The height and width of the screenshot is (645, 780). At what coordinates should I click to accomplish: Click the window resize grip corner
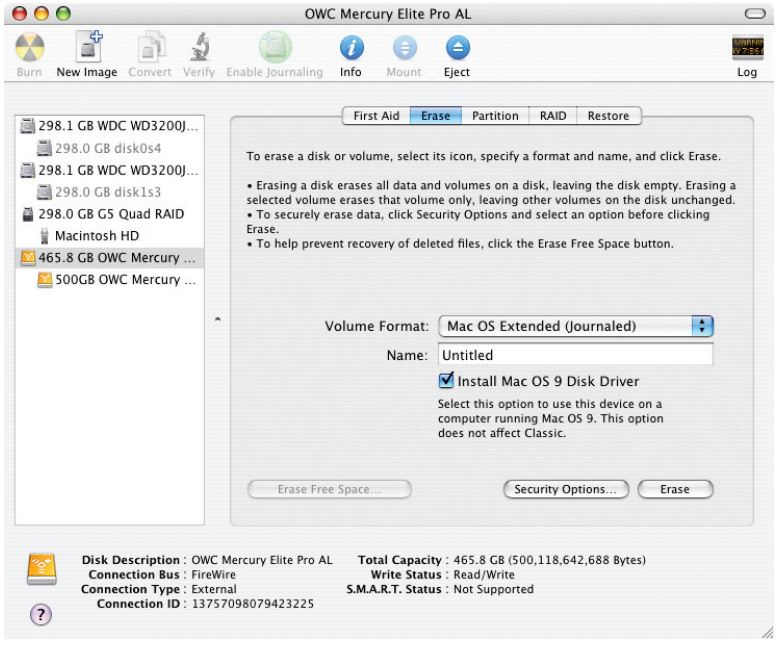tap(768, 632)
